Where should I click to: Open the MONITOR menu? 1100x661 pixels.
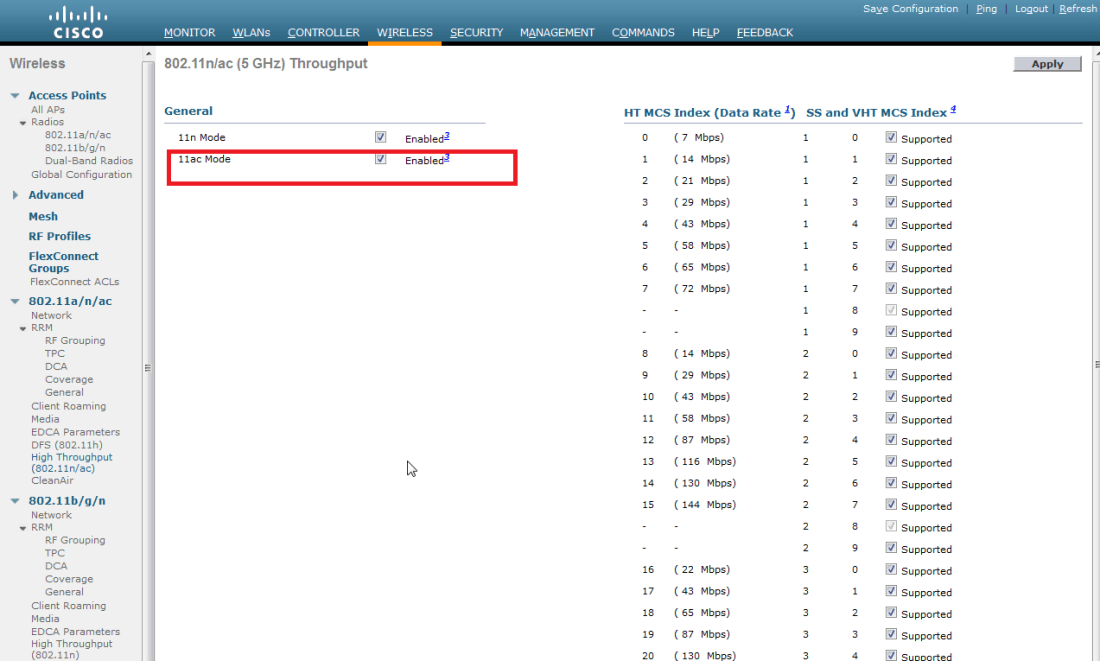(189, 33)
